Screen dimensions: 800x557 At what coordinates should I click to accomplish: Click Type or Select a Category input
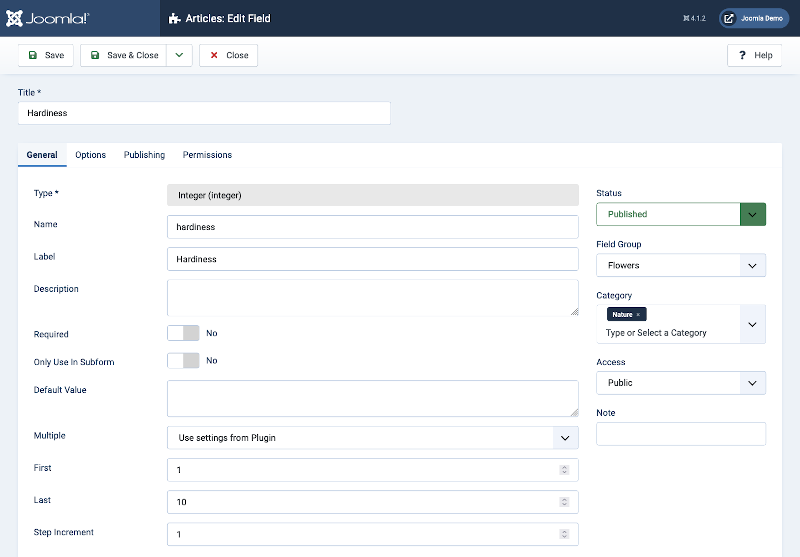(x=656, y=333)
